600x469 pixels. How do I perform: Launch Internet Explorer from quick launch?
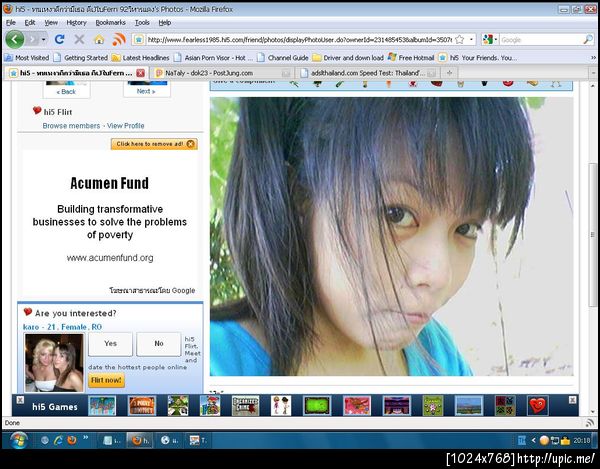pyautogui.click(x=58, y=440)
